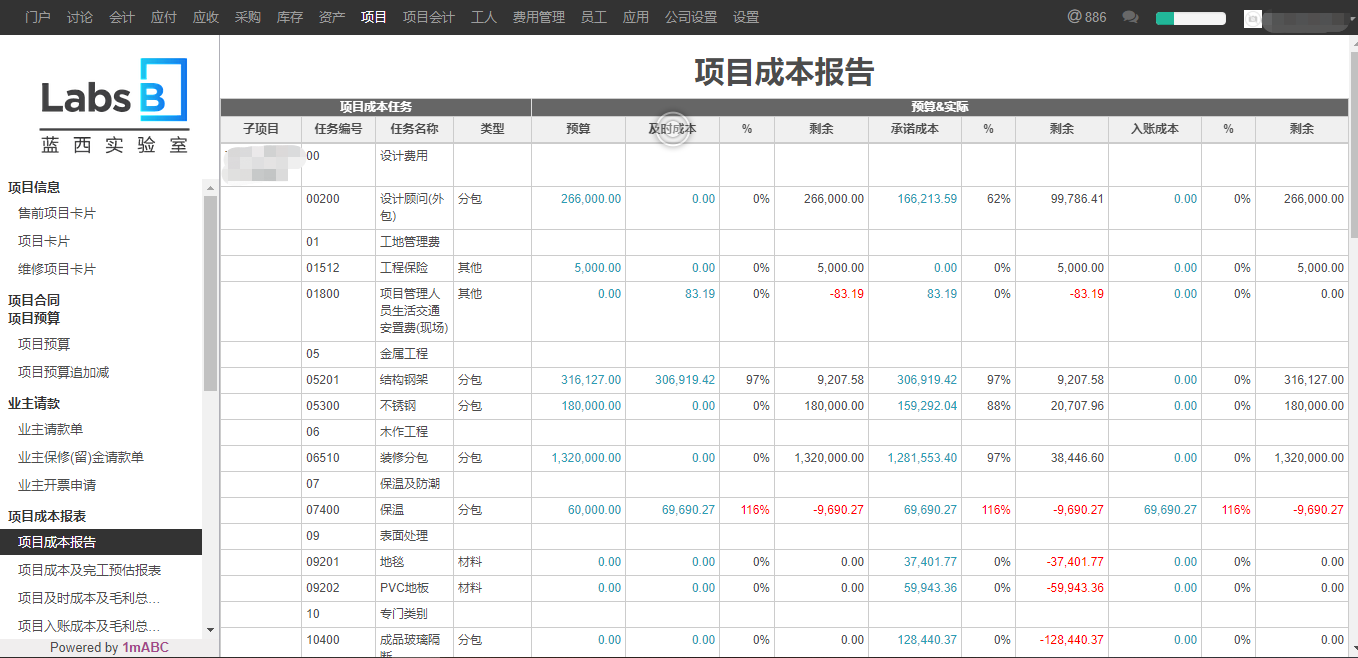Click budget amount 266,000.00 for 设计顾问
The height and width of the screenshot is (658, 1358).
pos(591,199)
